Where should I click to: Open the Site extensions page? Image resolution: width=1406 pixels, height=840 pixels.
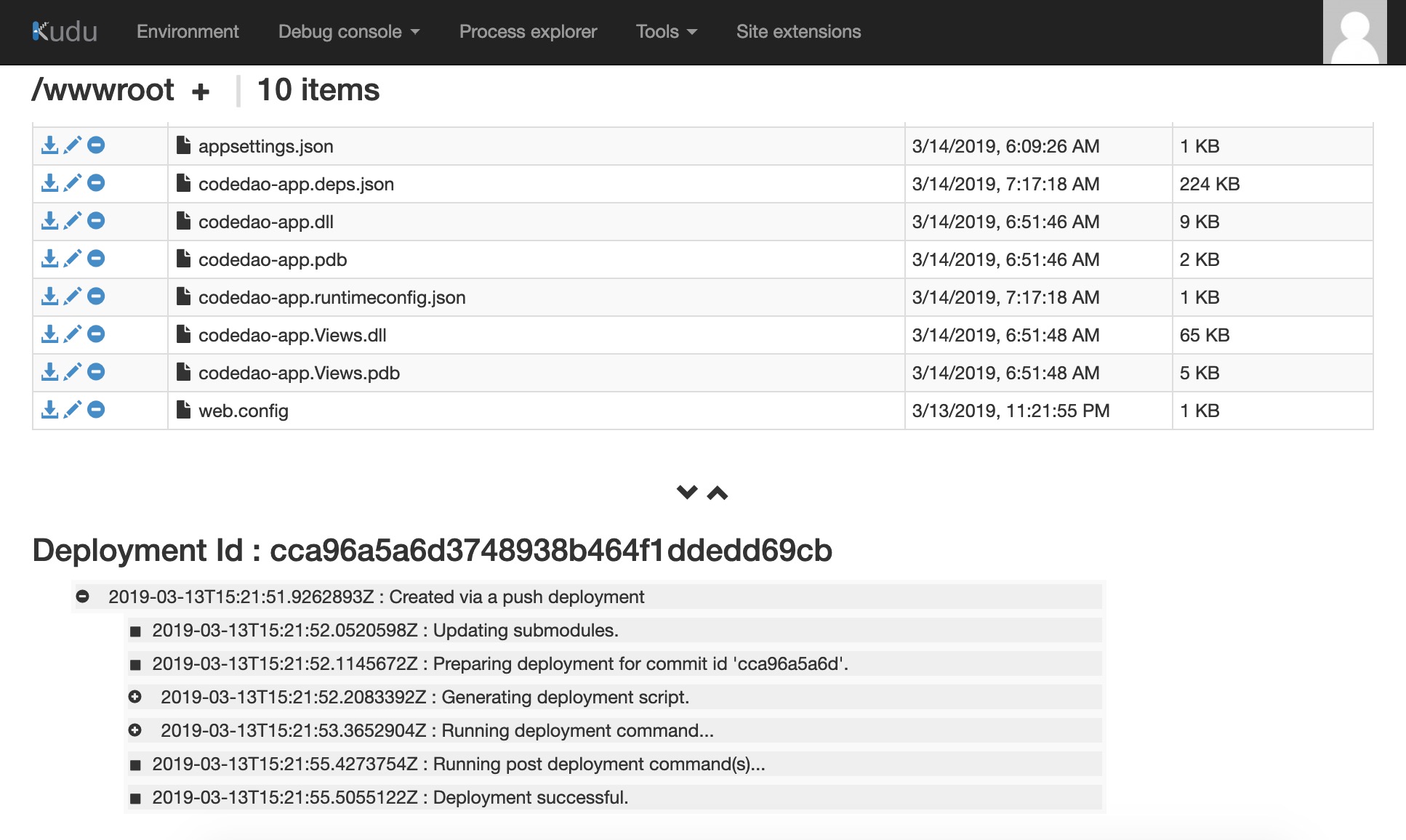(798, 31)
